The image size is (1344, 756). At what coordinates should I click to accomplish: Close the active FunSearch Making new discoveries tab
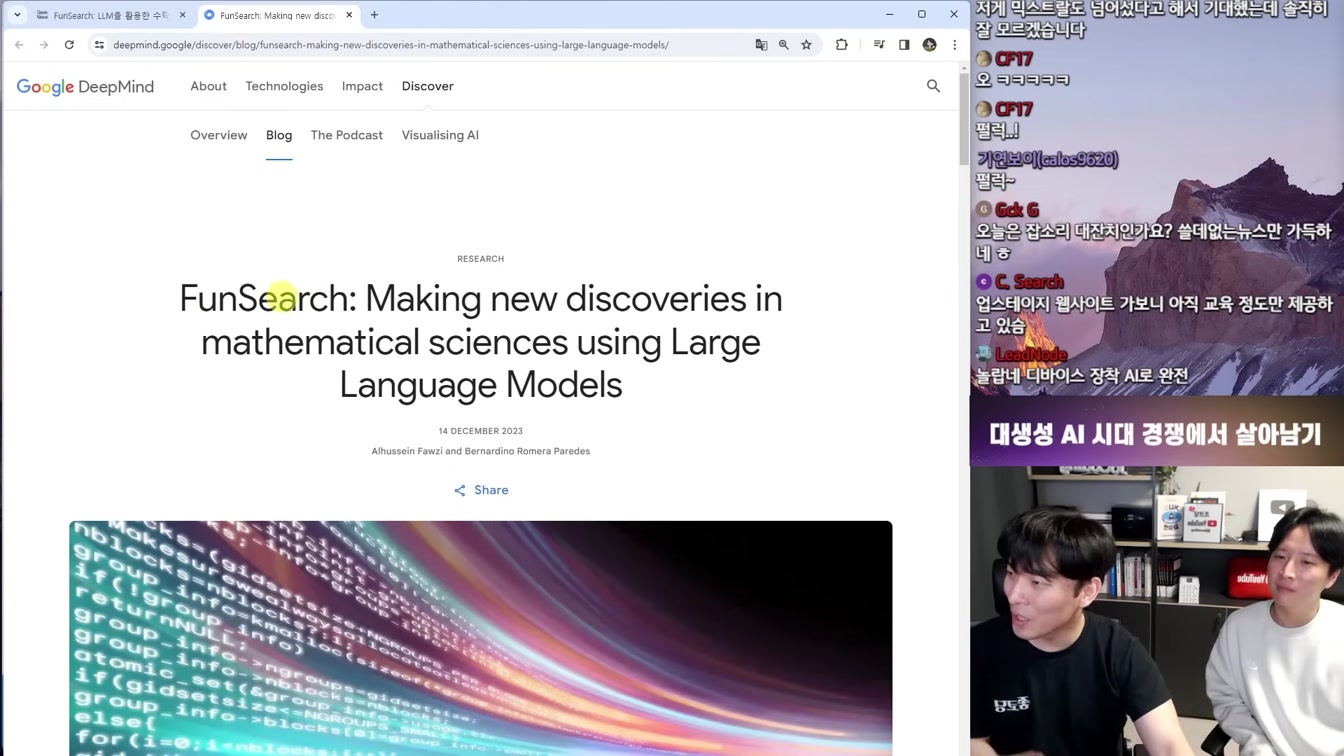coord(349,15)
